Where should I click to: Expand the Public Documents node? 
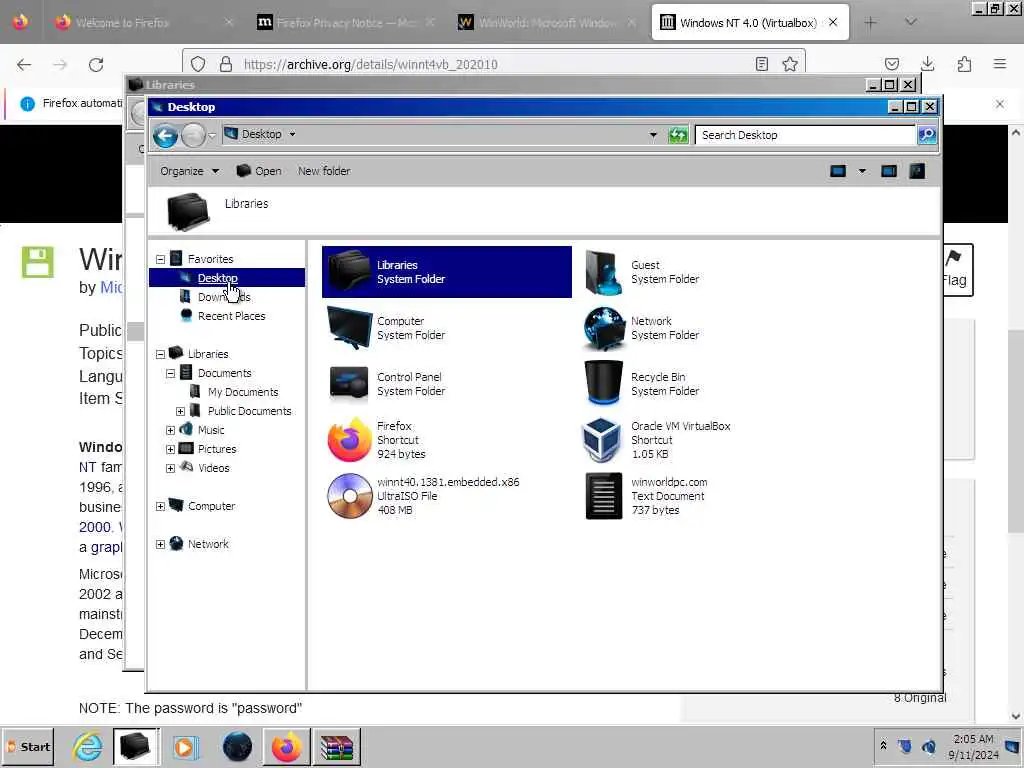180,411
